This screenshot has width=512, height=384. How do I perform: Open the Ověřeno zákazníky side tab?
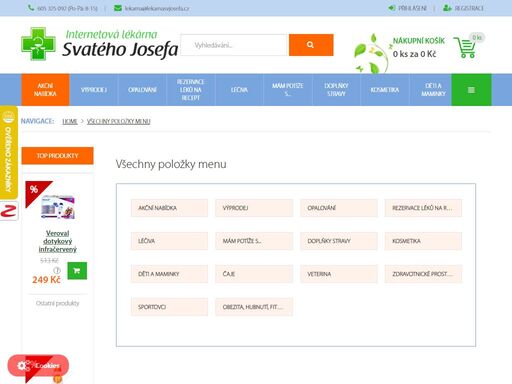pyautogui.click(x=8, y=152)
